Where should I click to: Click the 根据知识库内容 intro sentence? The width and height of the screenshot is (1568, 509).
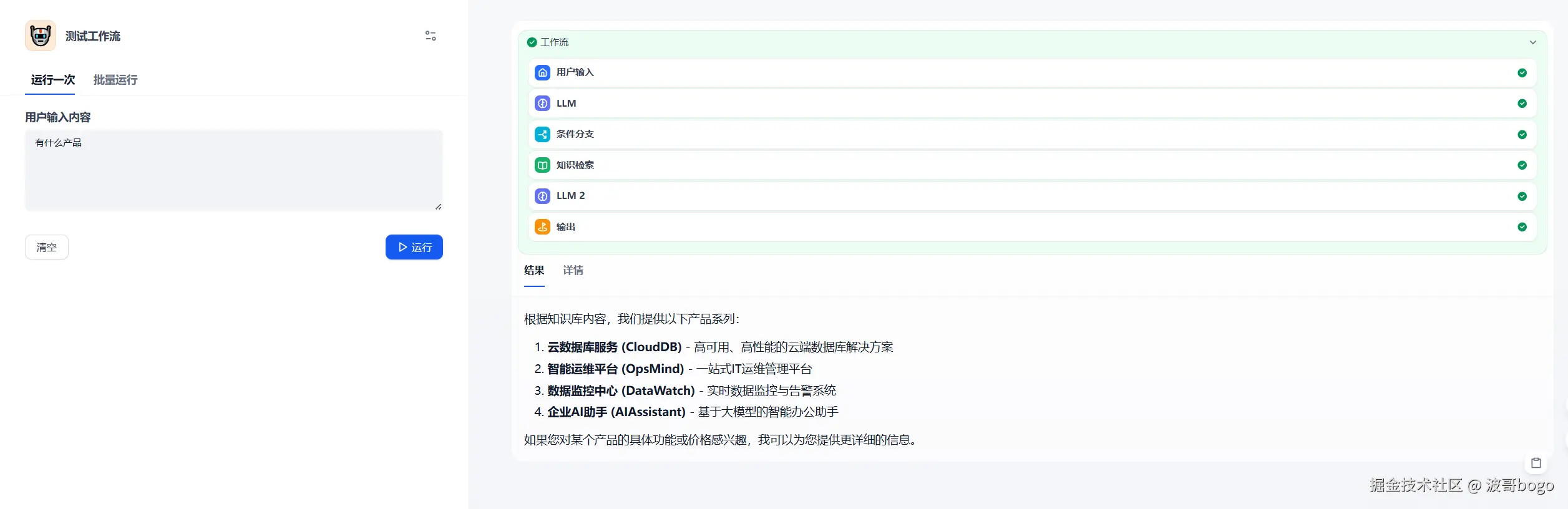coord(631,319)
